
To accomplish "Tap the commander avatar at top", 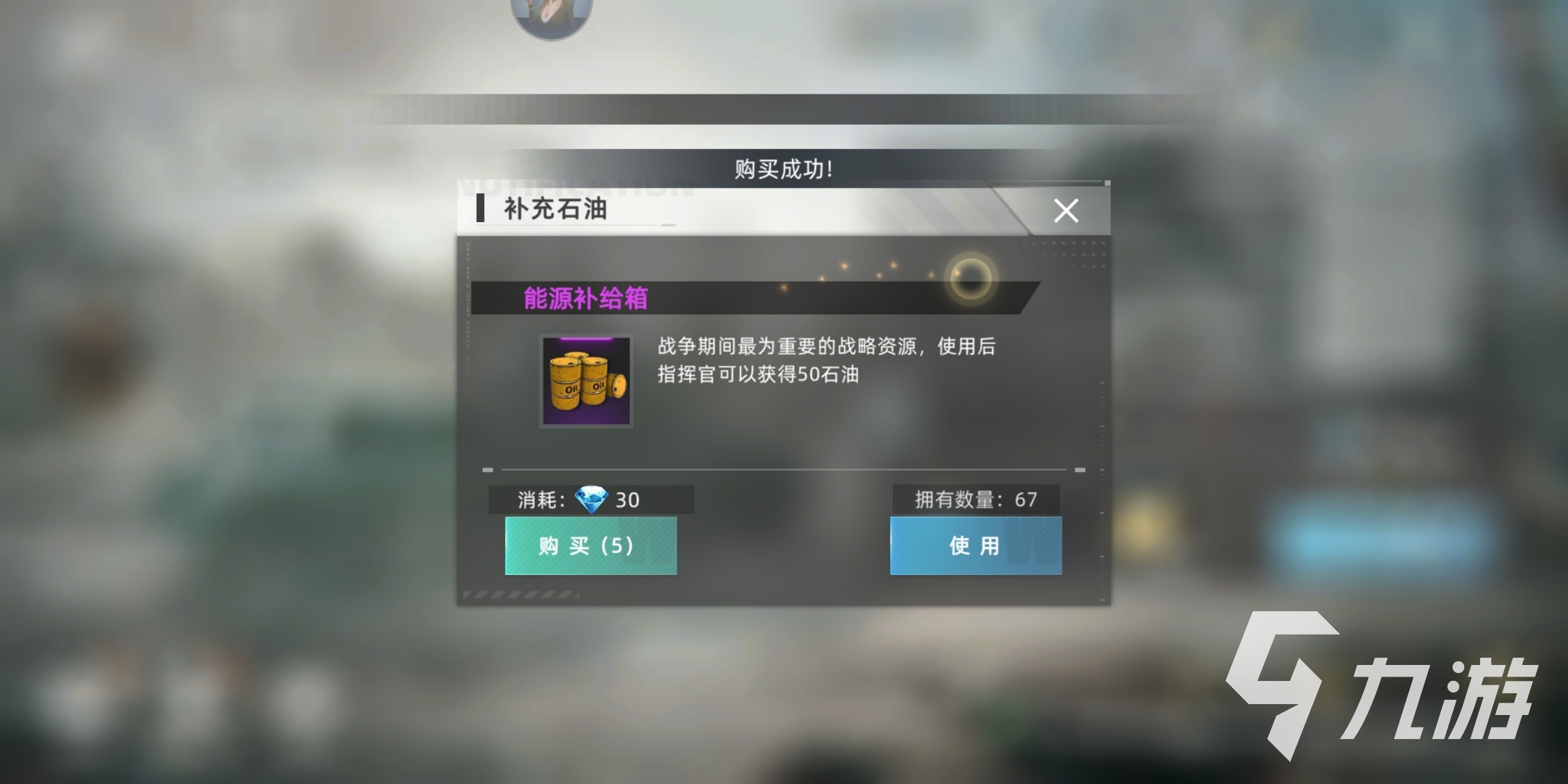I will pyautogui.click(x=552, y=15).
